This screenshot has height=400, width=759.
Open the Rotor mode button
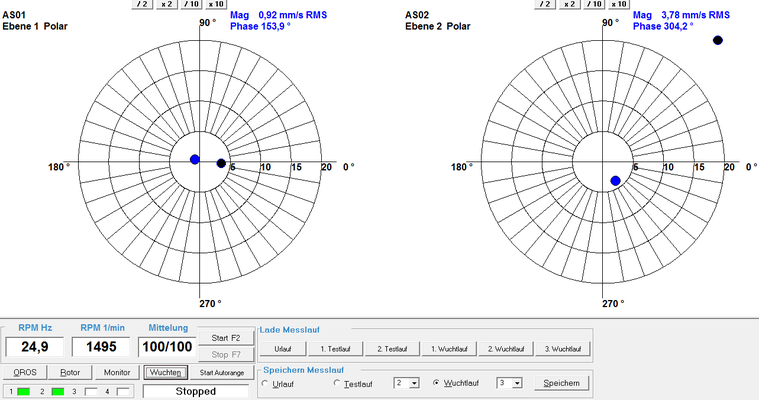click(69, 372)
